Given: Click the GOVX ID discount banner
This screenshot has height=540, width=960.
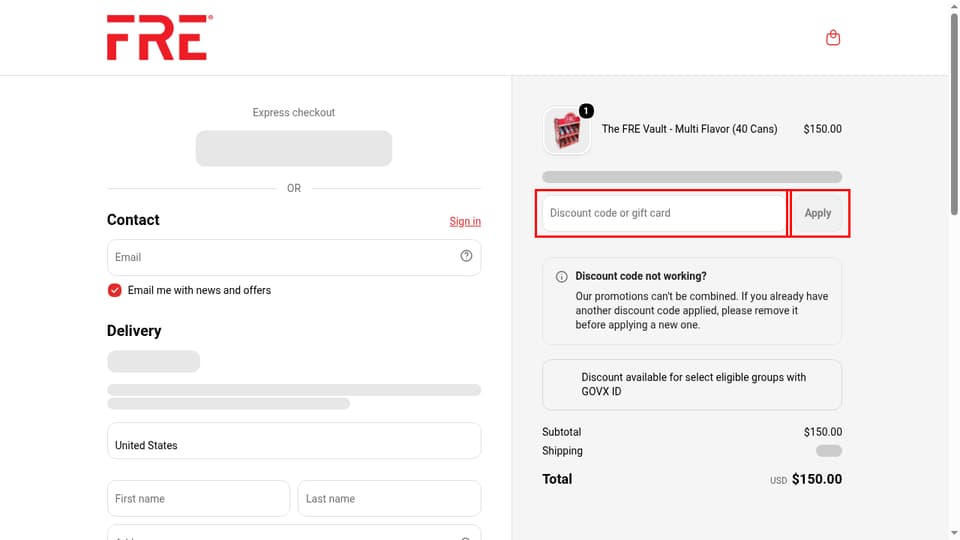Looking at the screenshot, I should coord(692,384).
